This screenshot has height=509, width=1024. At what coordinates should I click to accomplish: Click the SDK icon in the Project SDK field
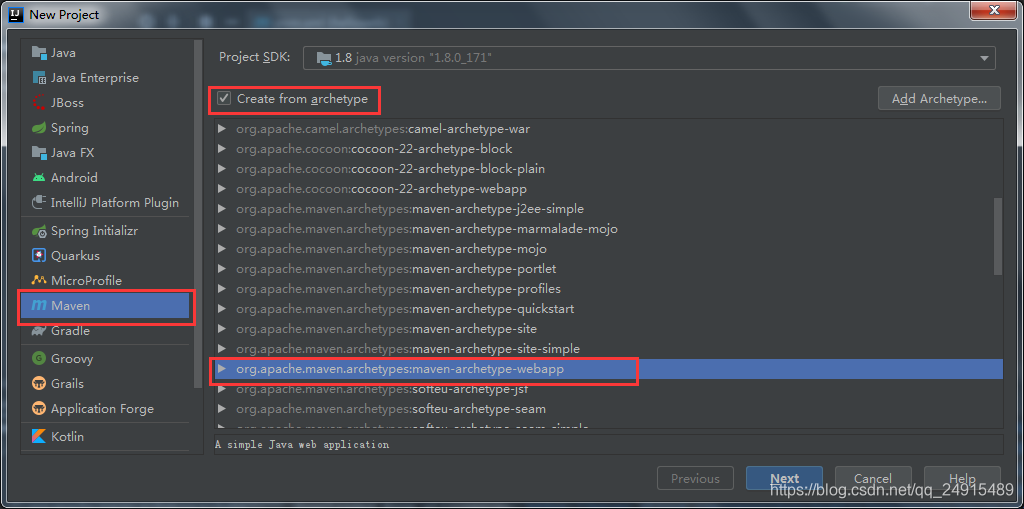(x=323, y=58)
